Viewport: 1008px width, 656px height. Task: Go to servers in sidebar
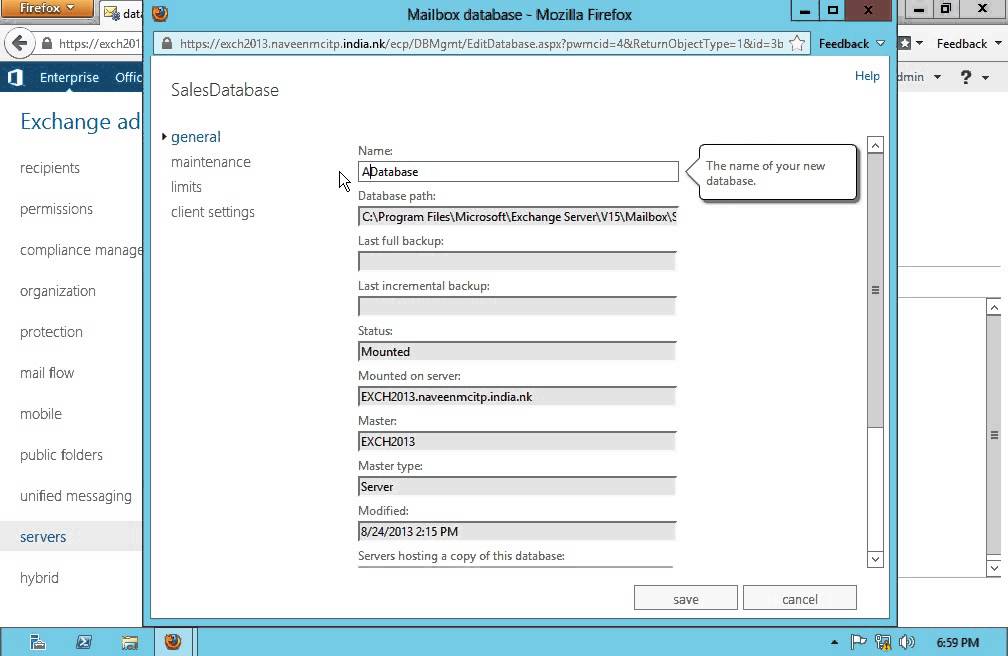pyautogui.click(x=43, y=537)
